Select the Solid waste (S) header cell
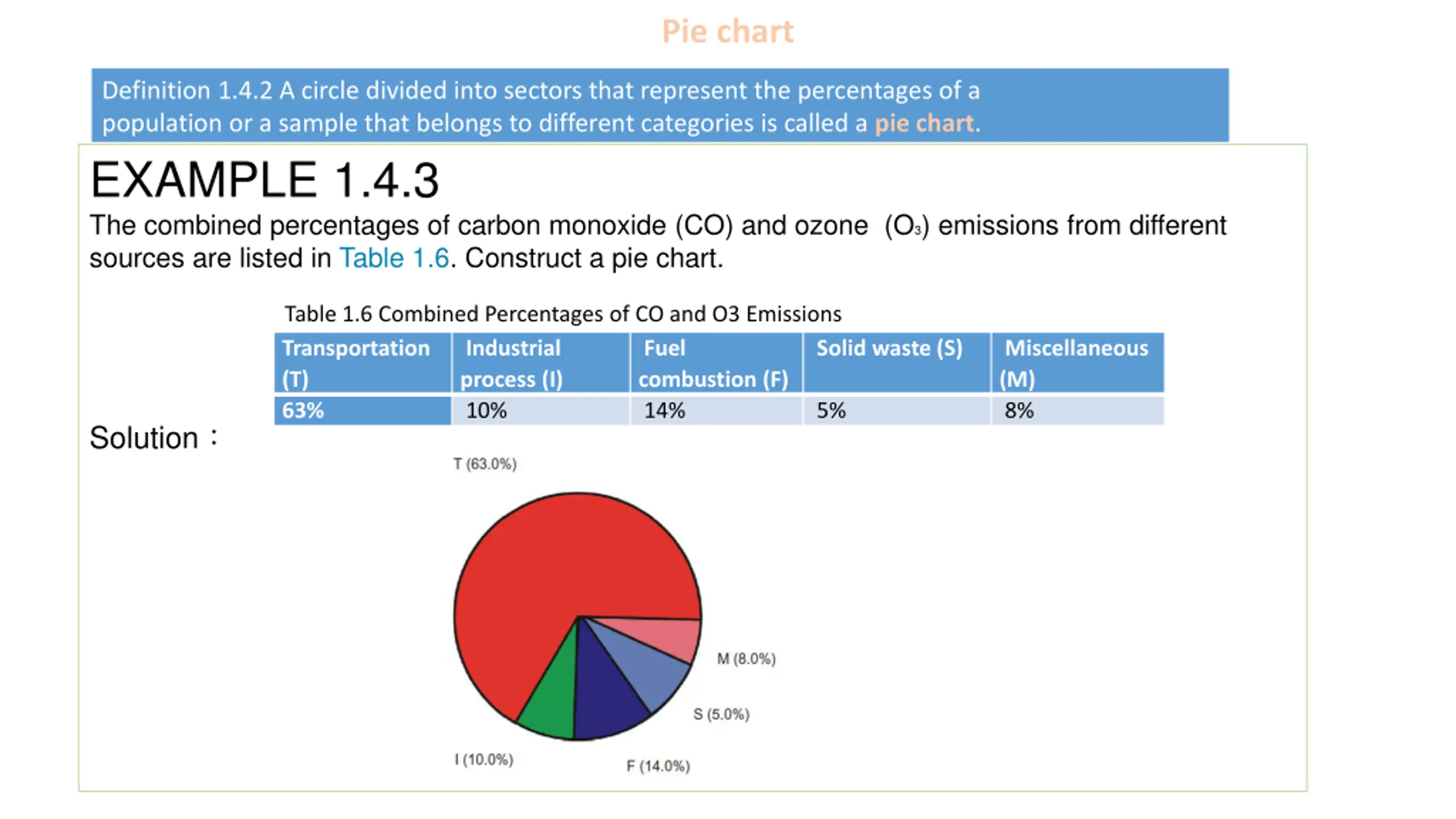The height and width of the screenshot is (819, 1456). click(896, 363)
